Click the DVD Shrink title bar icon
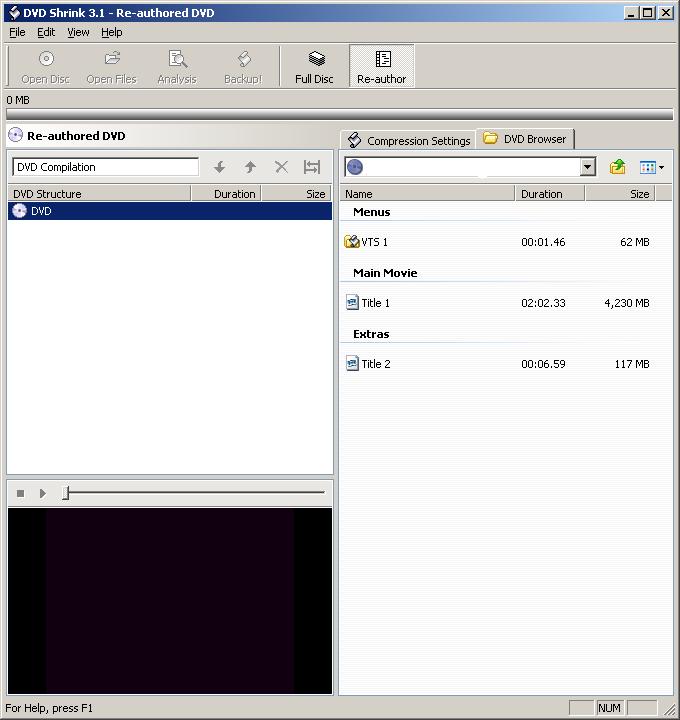680x720 pixels. tap(14, 13)
